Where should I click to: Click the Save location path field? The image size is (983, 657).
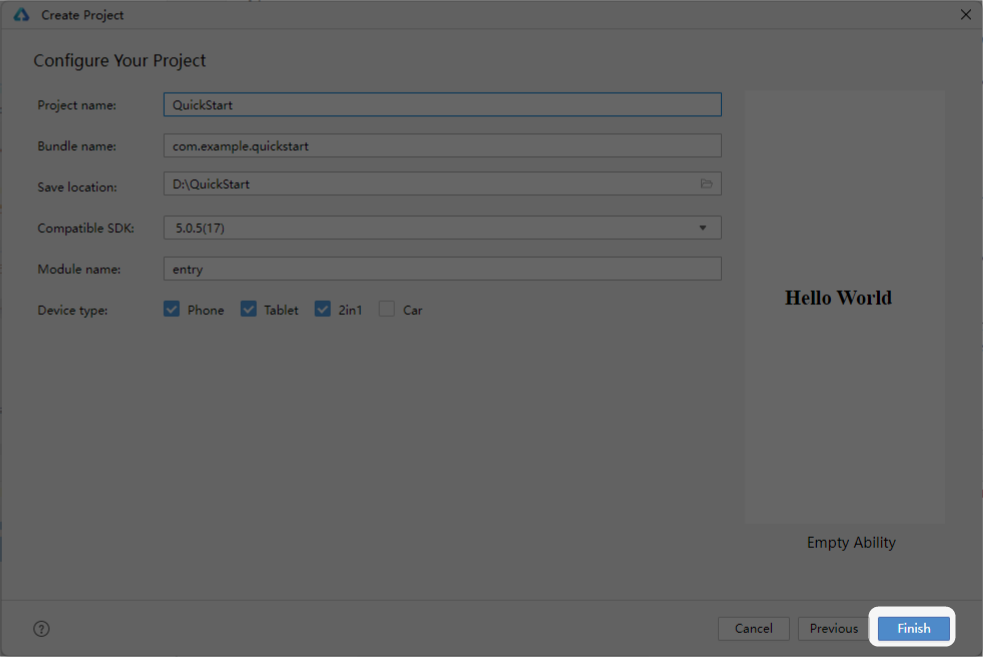click(443, 184)
